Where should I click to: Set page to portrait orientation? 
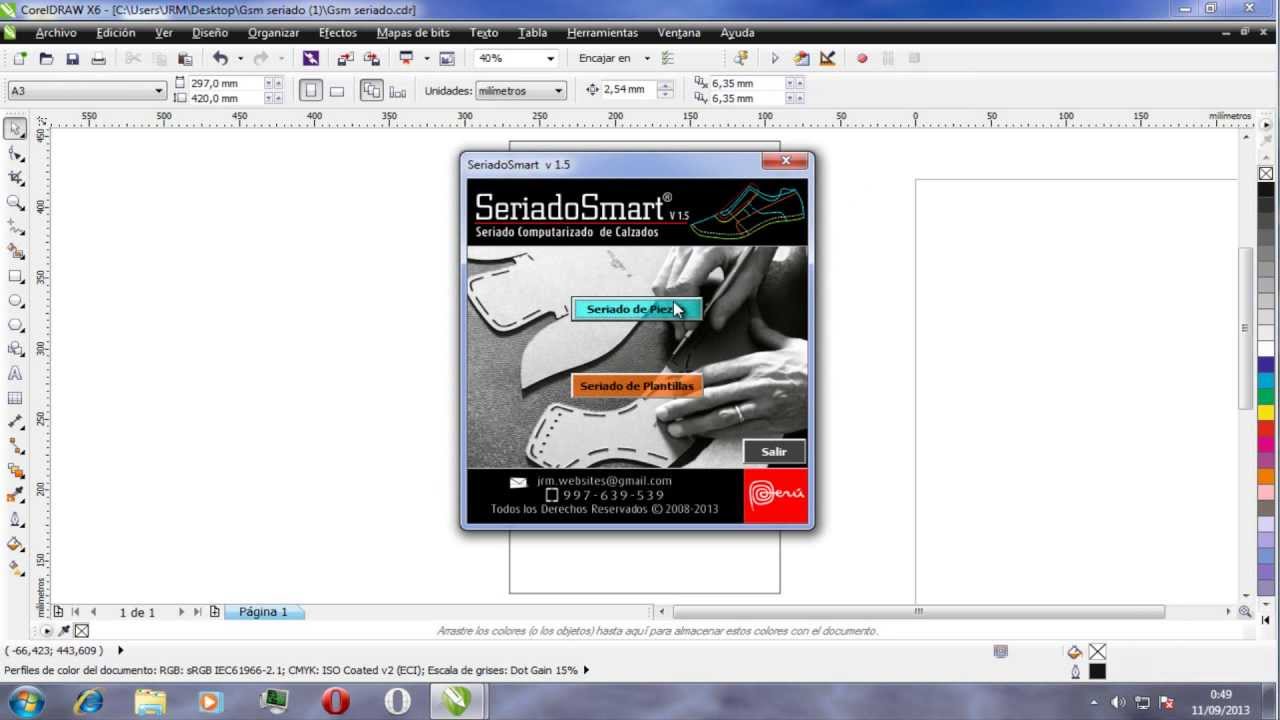click(x=311, y=91)
